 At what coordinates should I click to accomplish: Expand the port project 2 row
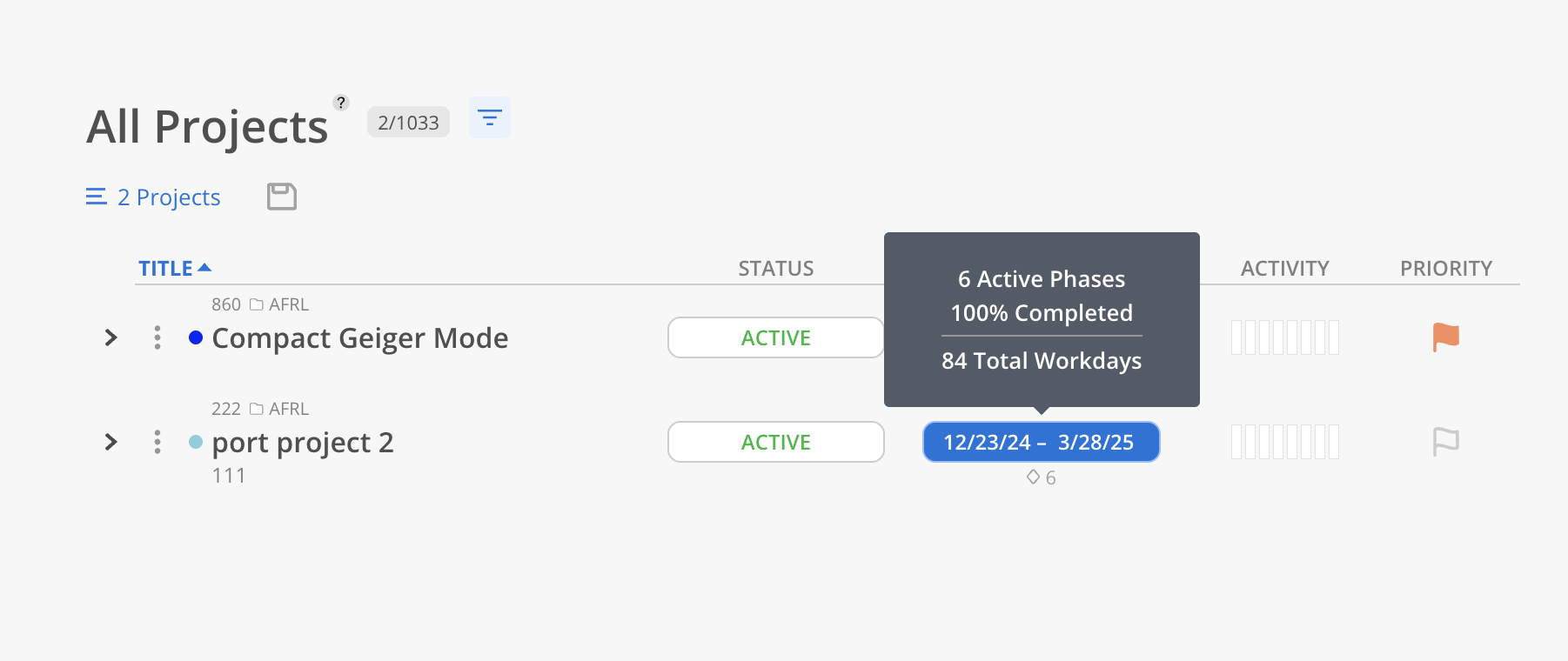[111, 442]
